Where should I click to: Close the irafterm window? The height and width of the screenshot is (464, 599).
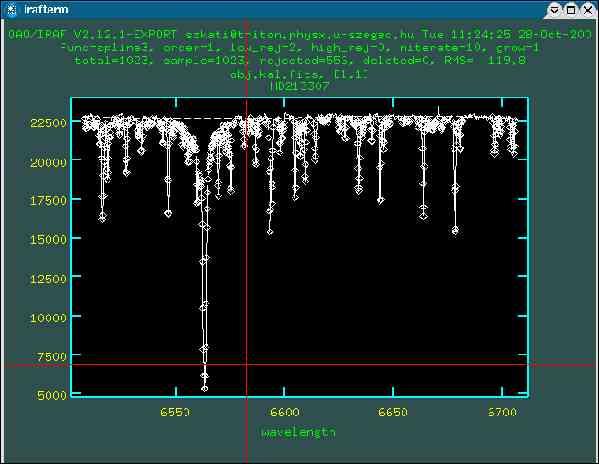(588, 10)
